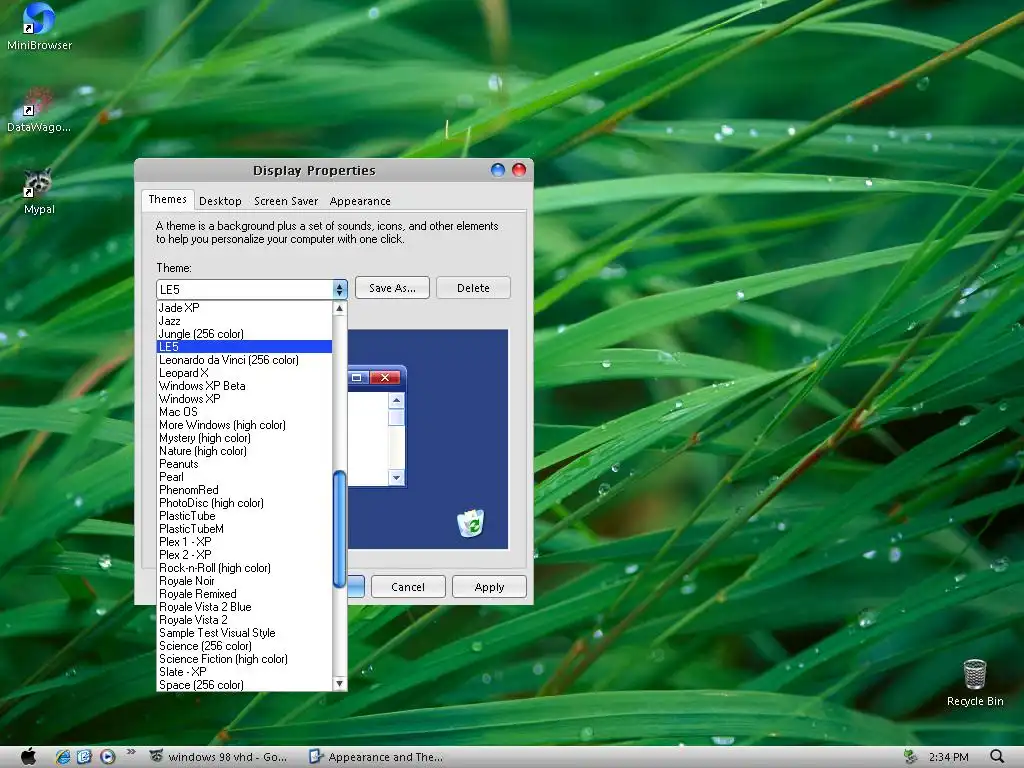Select Leonardo da Vinci (256 color) theme
1024x768 pixels.
point(244,360)
